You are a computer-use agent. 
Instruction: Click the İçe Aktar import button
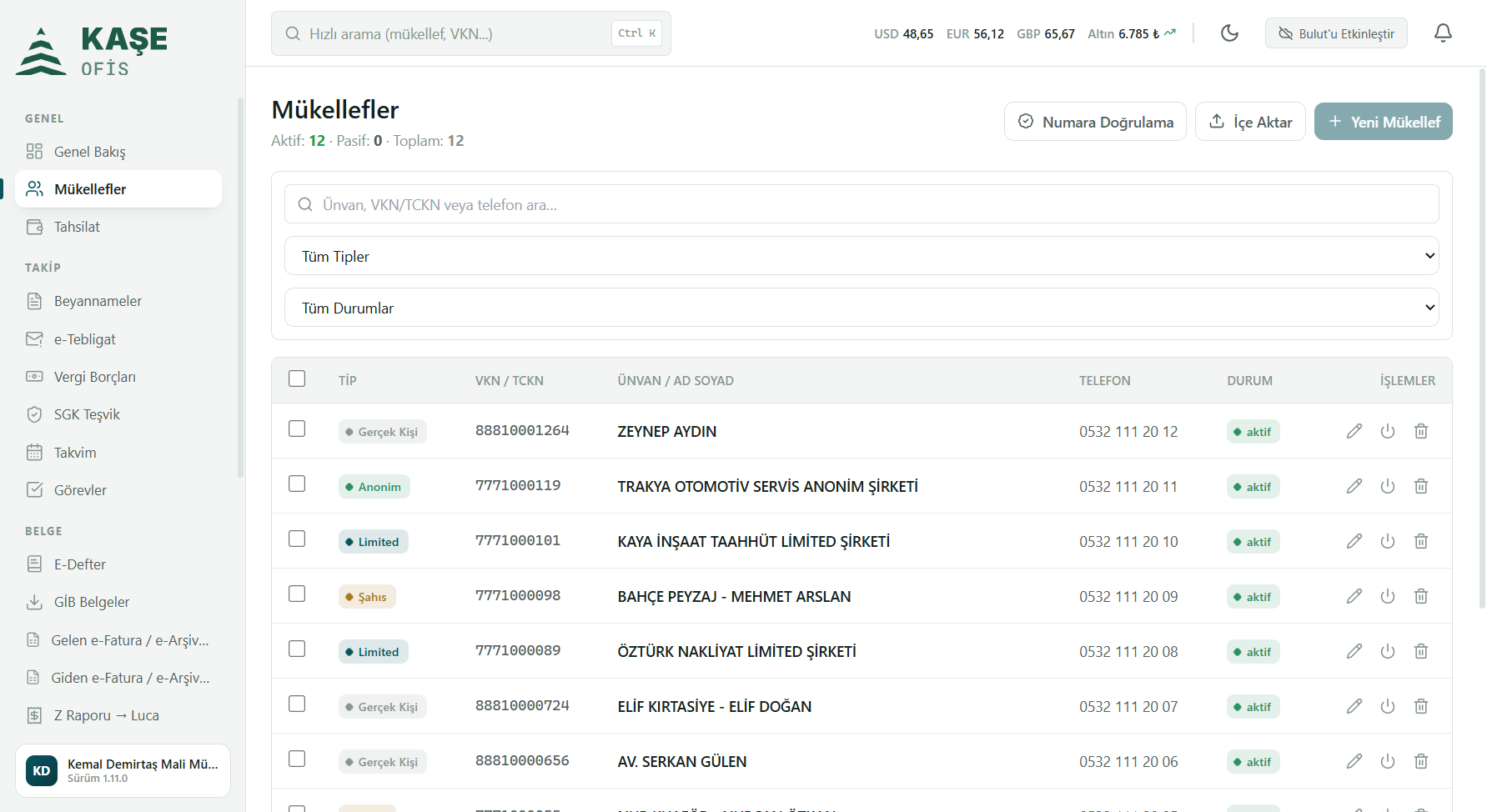[x=1250, y=122]
